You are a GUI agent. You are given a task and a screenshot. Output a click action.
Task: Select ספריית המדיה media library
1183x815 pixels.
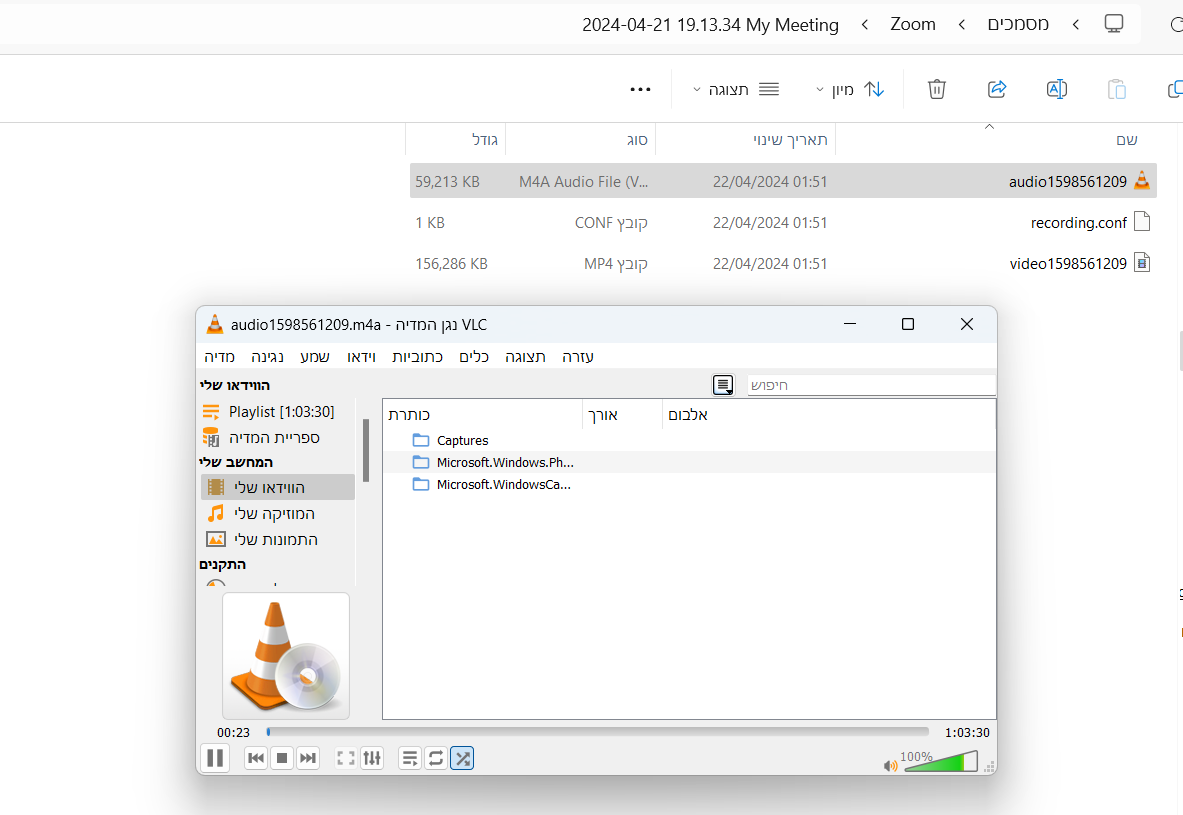(x=278, y=438)
